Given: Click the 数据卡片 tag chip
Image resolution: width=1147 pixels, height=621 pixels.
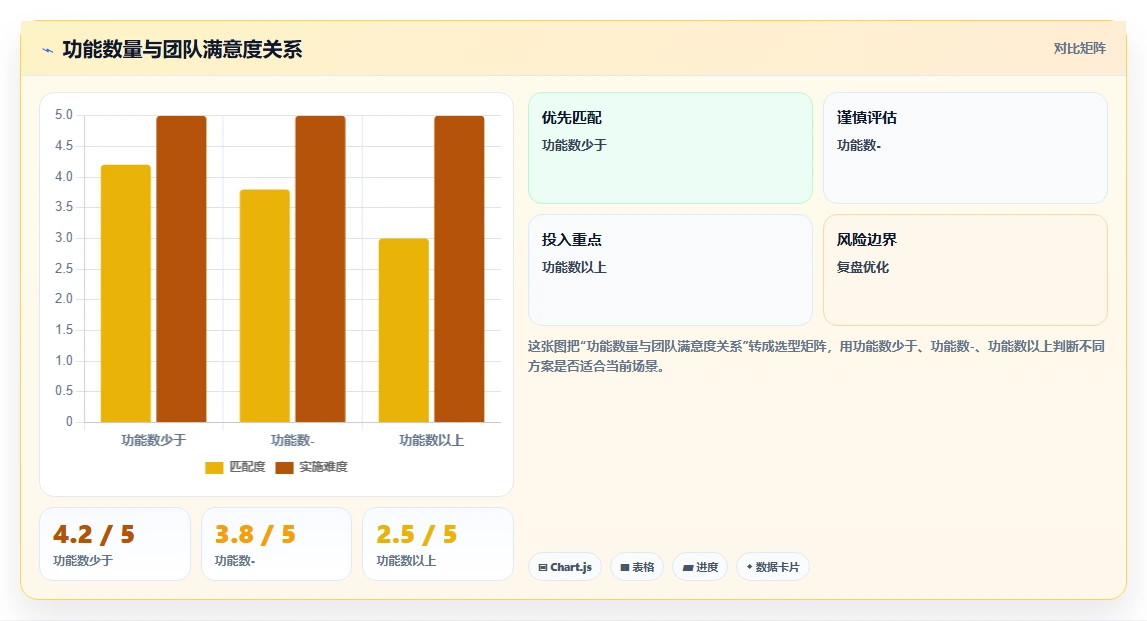Looking at the screenshot, I should coord(772,567).
